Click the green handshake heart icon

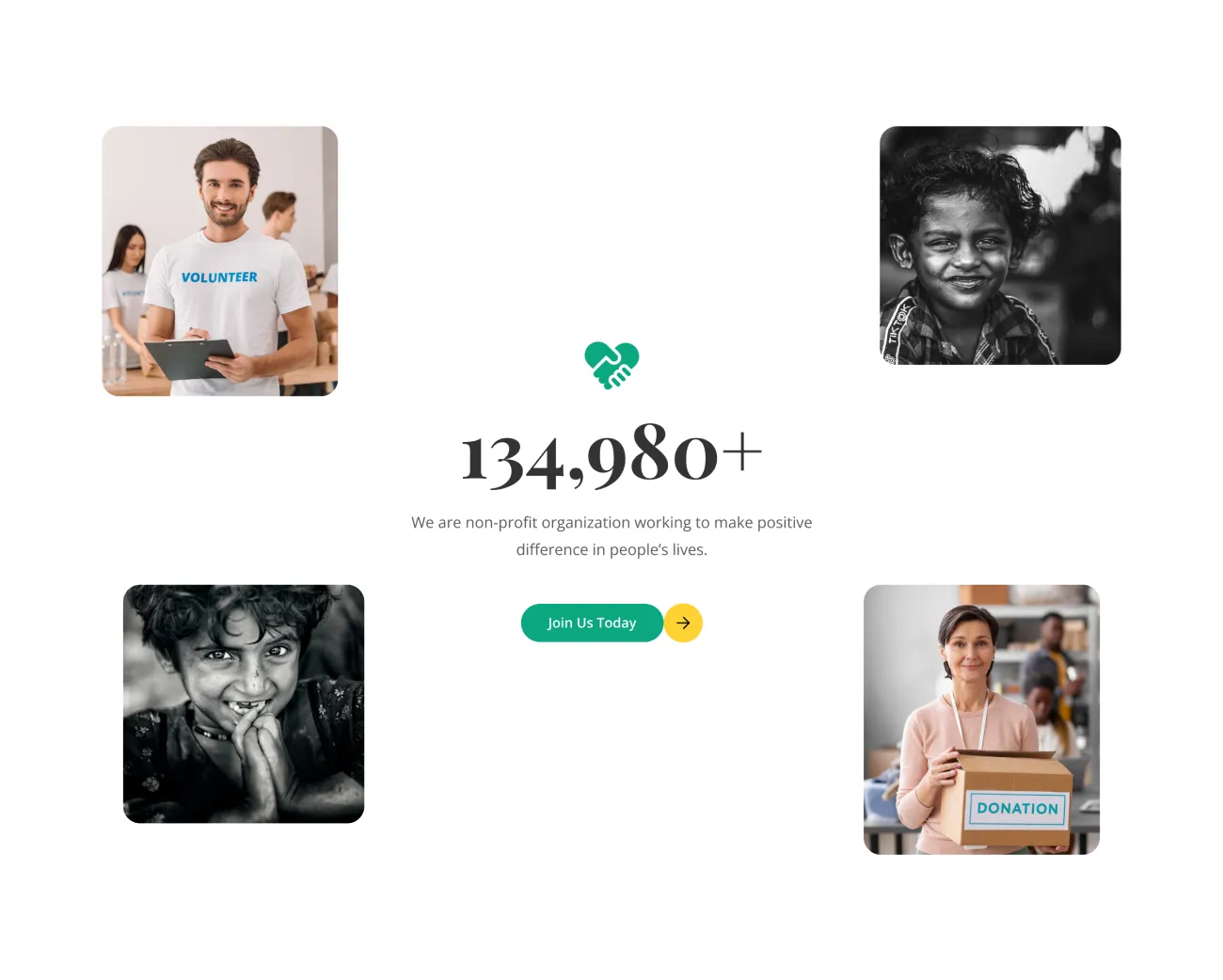611,365
